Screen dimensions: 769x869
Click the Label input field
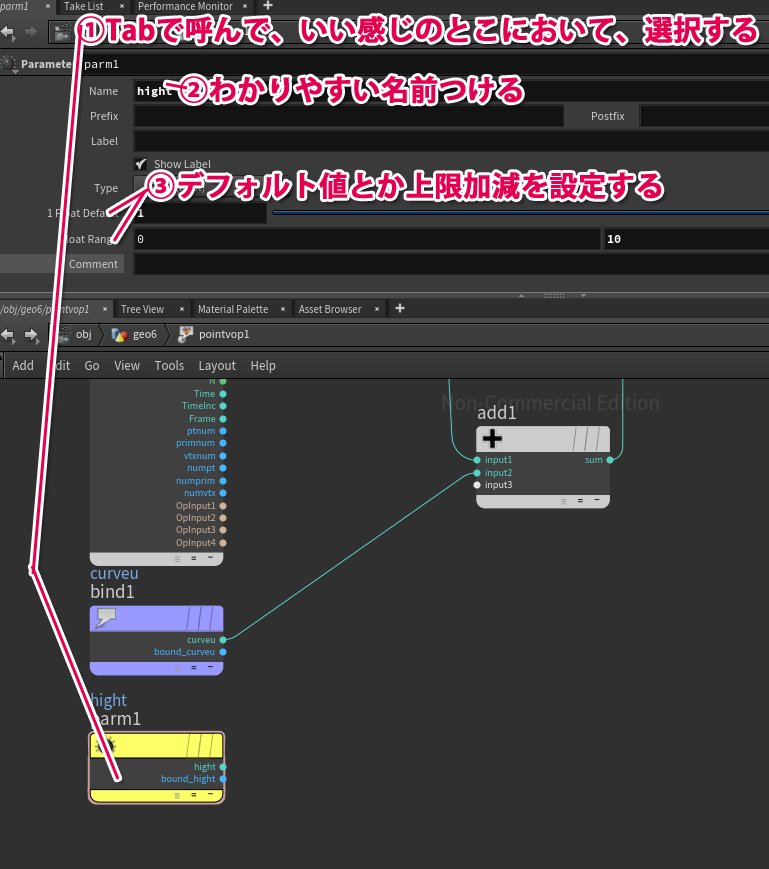pyautogui.click(x=450, y=141)
